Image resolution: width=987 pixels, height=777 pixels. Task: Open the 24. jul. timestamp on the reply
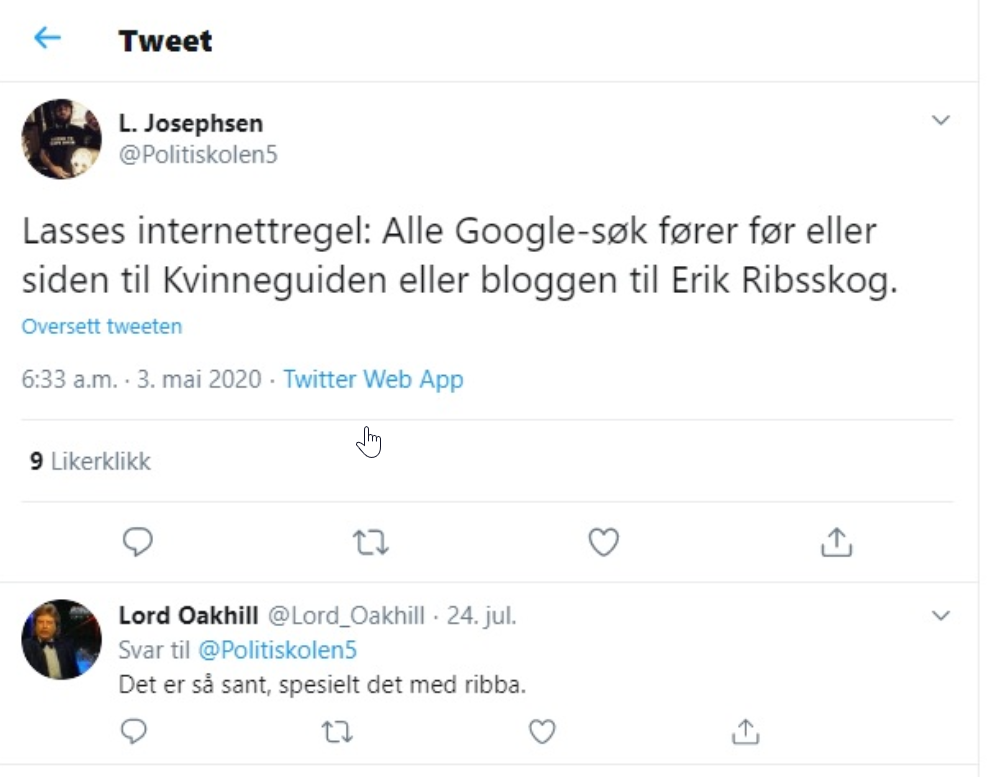click(x=482, y=615)
